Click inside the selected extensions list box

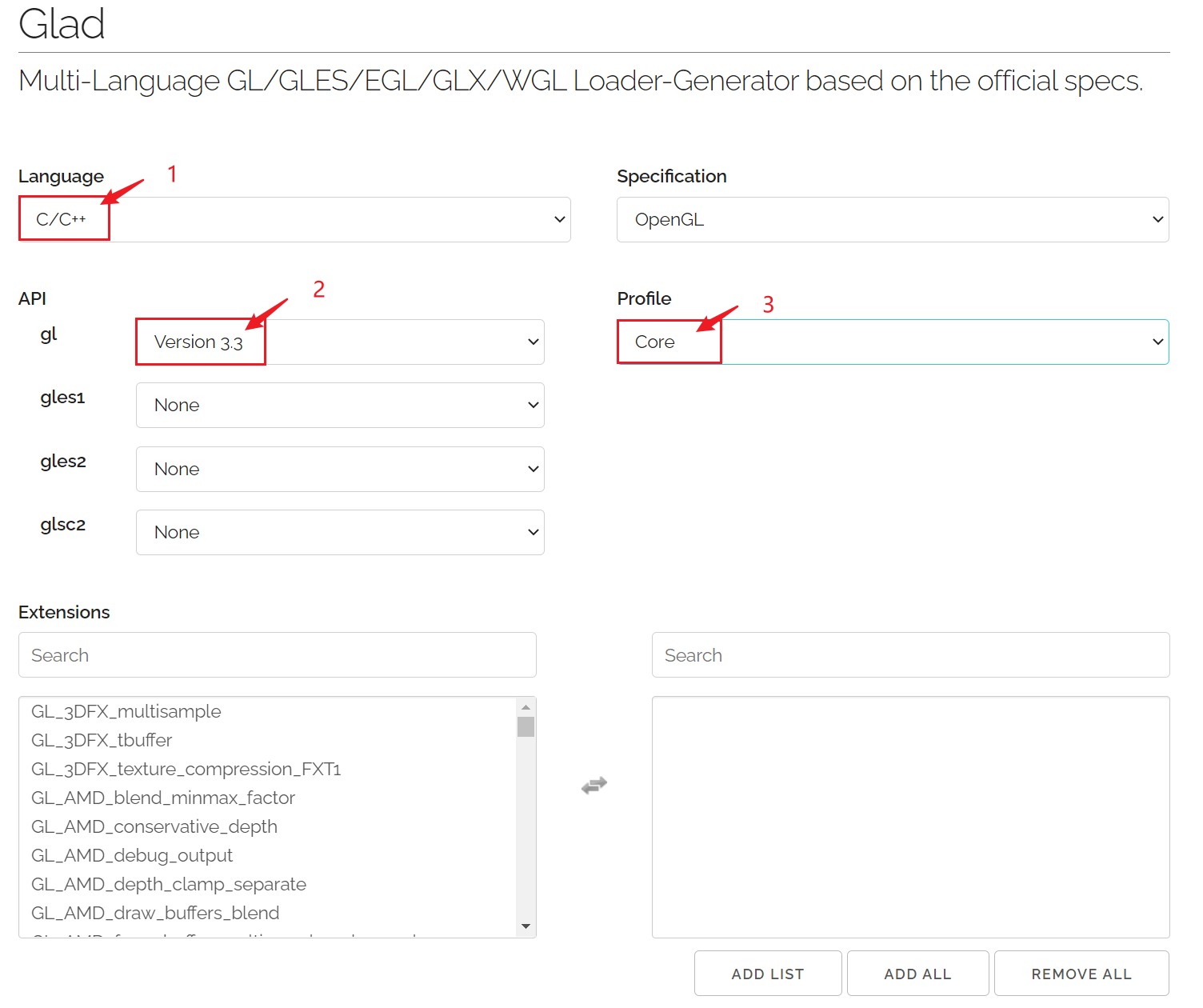pyautogui.click(x=910, y=817)
